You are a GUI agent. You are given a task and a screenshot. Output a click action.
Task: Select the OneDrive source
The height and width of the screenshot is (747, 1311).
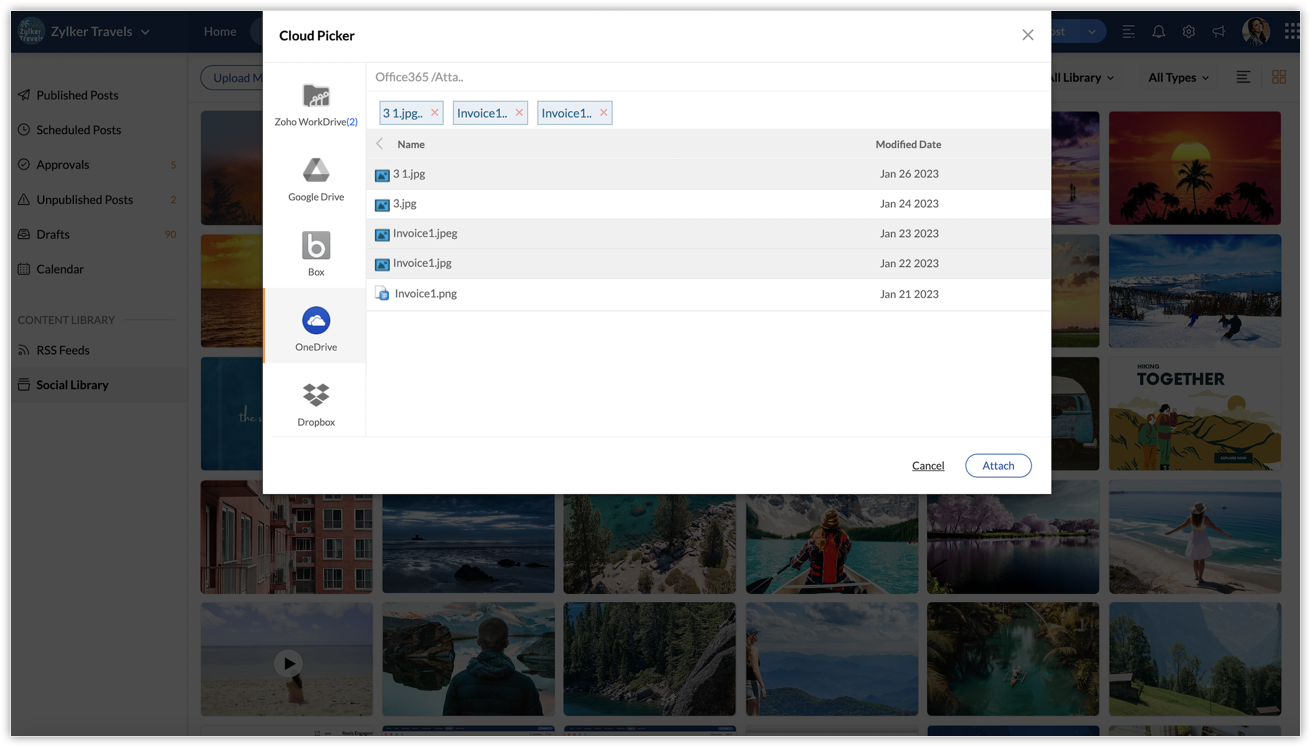(x=316, y=328)
